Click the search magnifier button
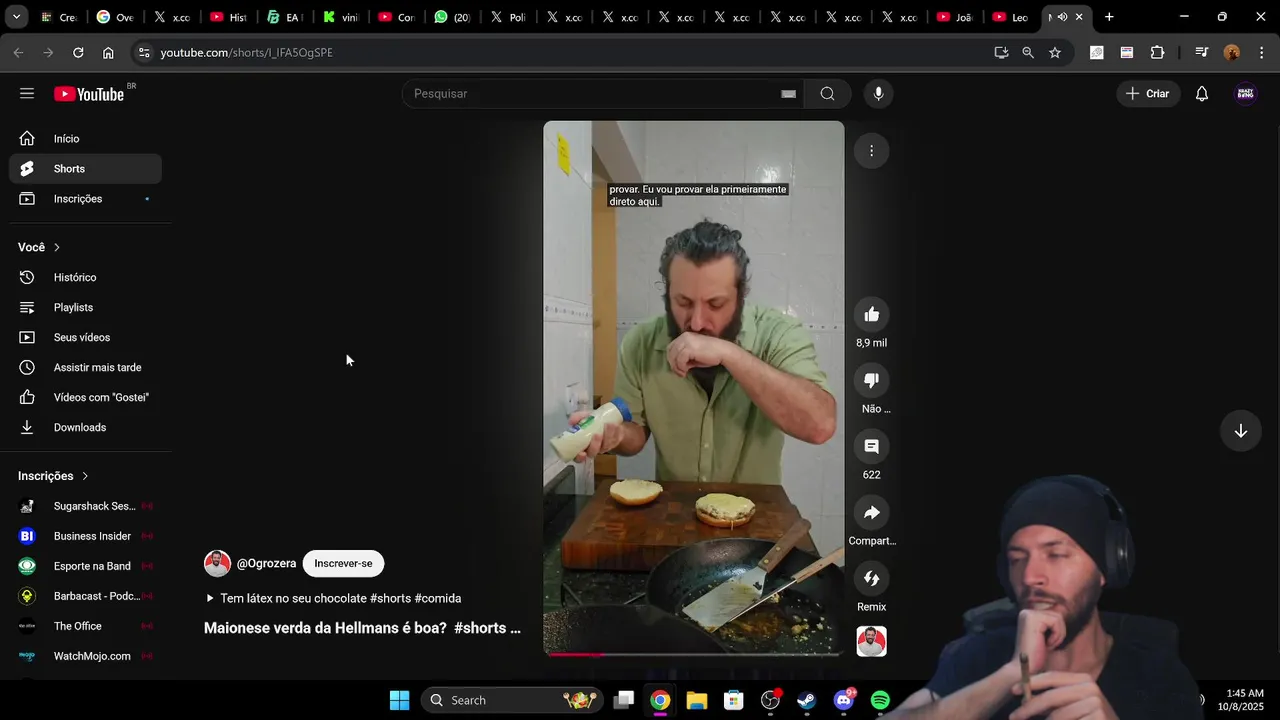The width and height of the screenshot is (1280, 720). click(x=827, y=93)
